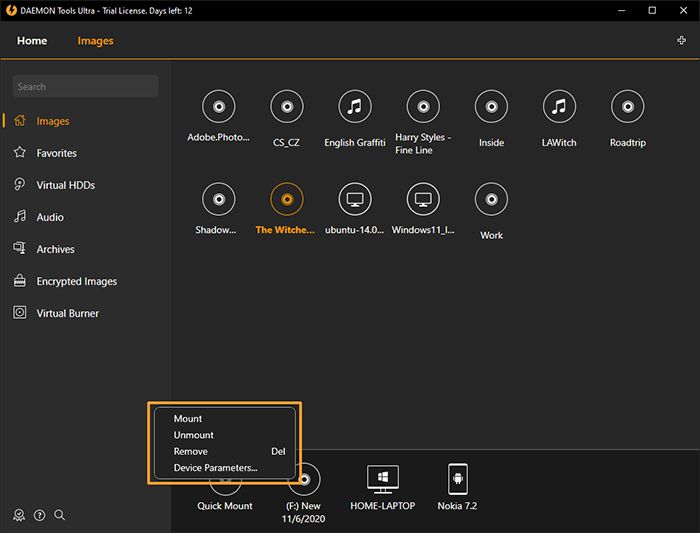This screenshot has width=700, height=533.
Task: Click the Search input field
Action: [x=85, y=87]
